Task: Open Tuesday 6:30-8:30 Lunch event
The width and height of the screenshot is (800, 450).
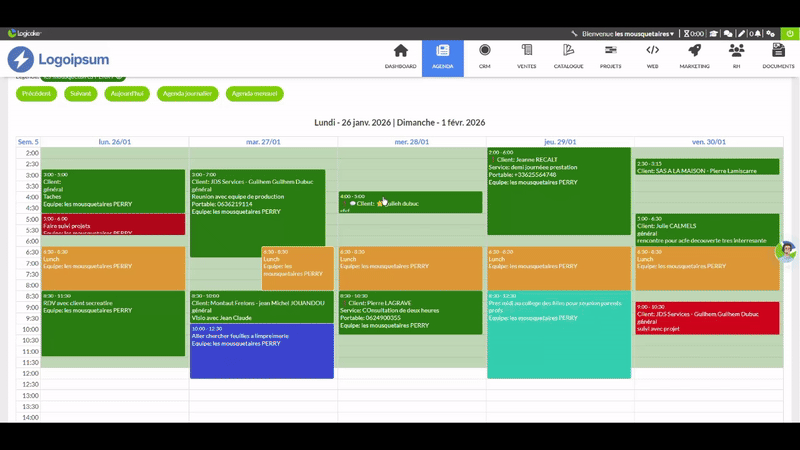Action: [x=298, y=269]
